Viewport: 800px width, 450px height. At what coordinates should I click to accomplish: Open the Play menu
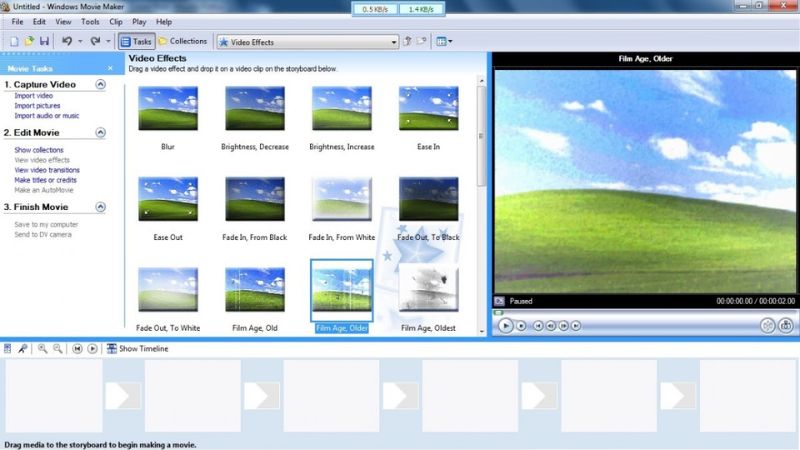(139, 22)
